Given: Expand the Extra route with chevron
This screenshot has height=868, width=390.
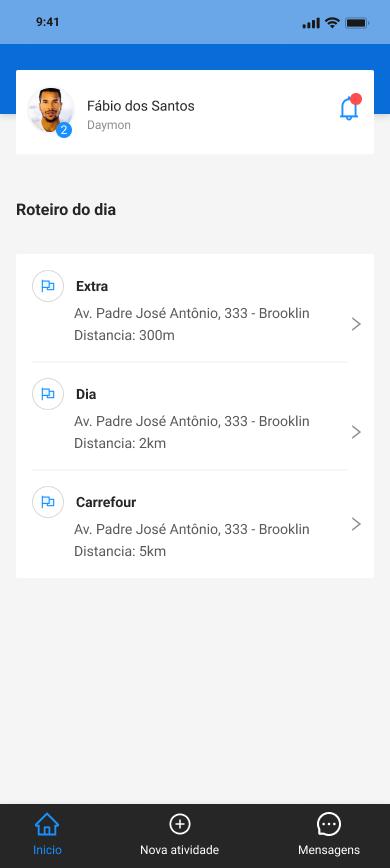Looking at the screenshot, I should pyautogui.click(x=356, y=324).
